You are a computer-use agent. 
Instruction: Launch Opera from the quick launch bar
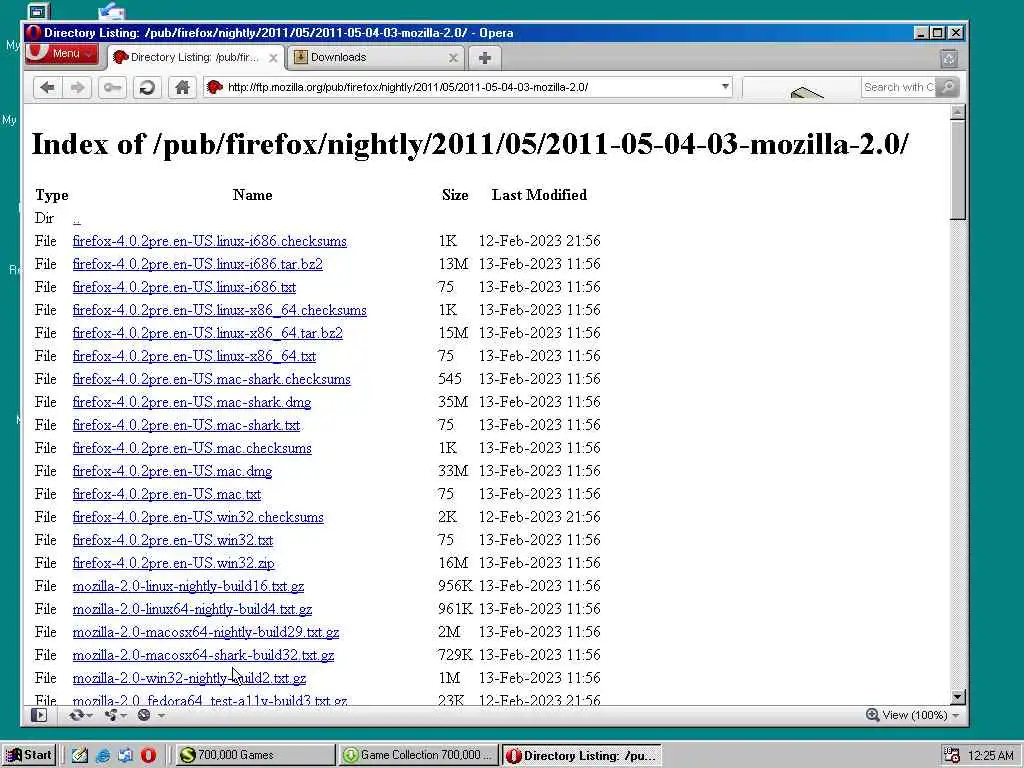coord(148,755)
